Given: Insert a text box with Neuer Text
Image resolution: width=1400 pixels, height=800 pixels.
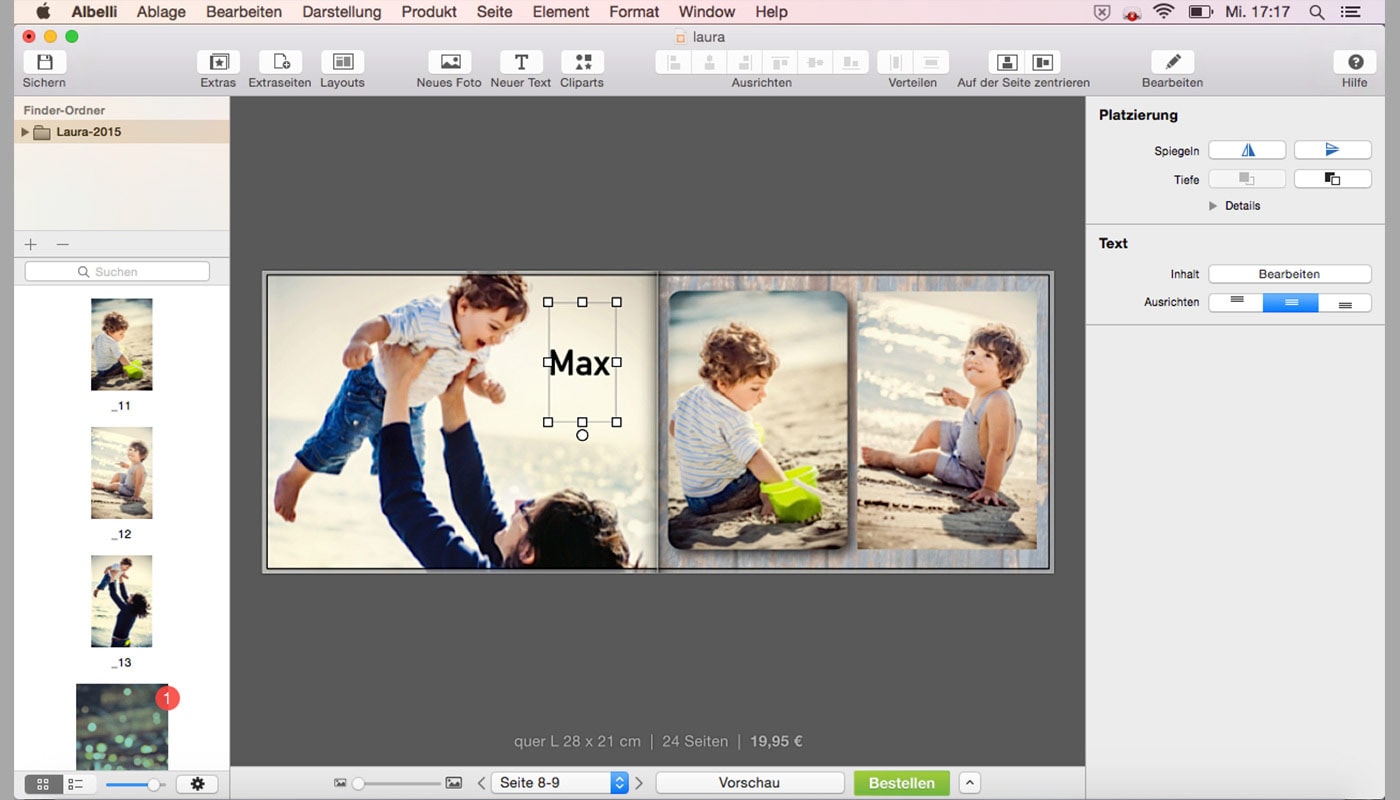Looking at the screenshot, I should coord(521,62).
